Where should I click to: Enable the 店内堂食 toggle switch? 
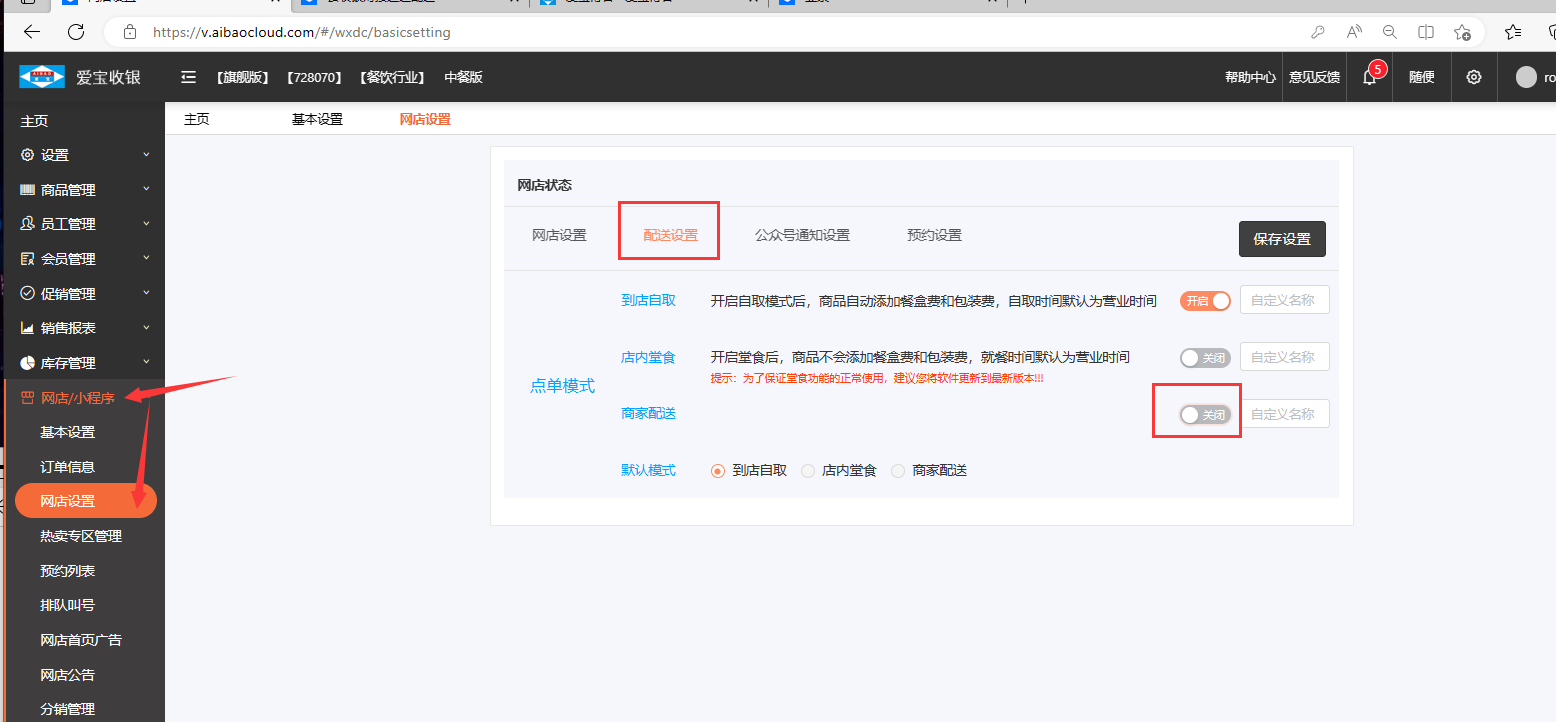[x=1205, y=358]
